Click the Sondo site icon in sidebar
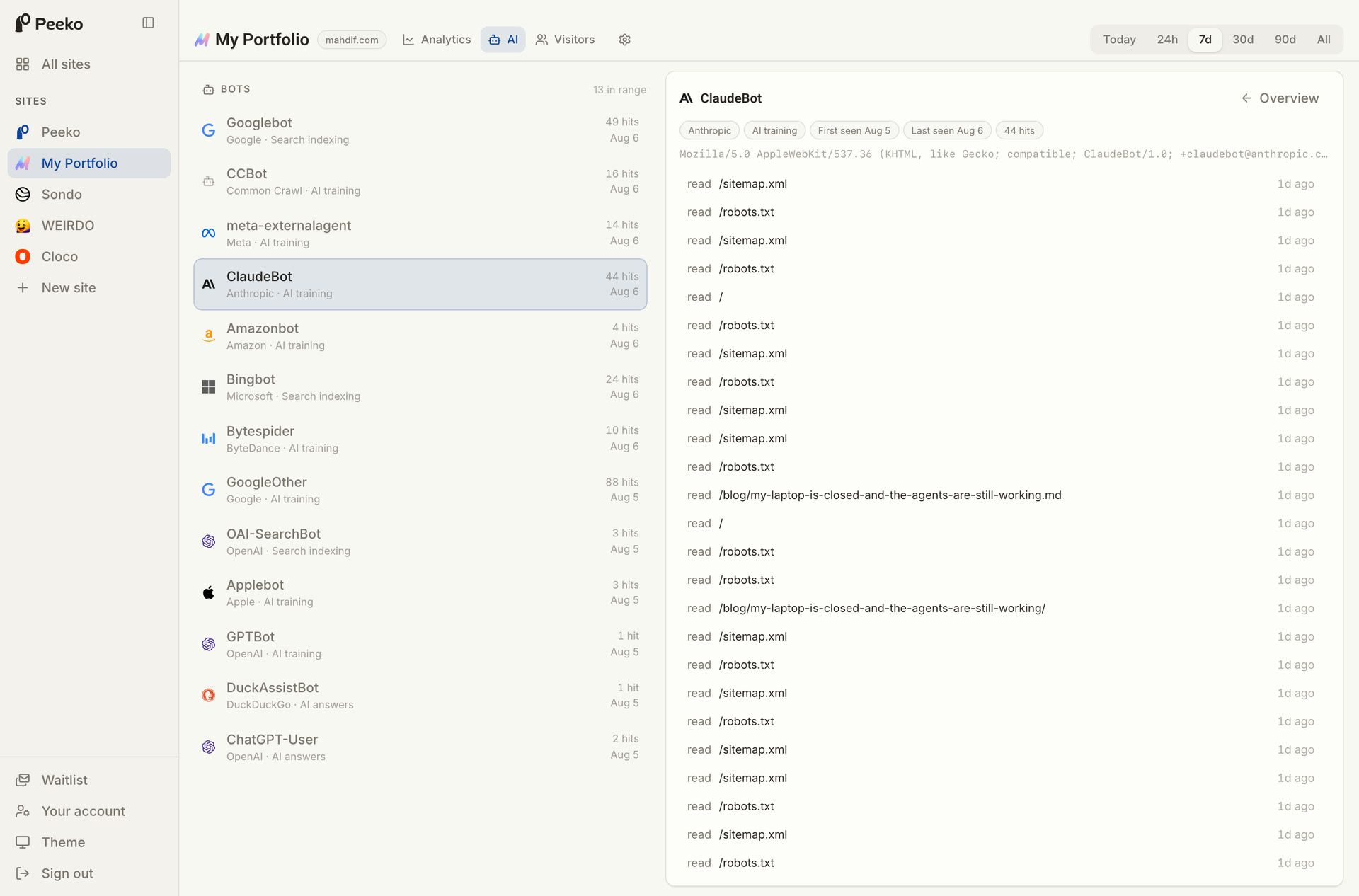This screenshot has height=896, width=1359. pyautogui.click(x=23, y=194)
